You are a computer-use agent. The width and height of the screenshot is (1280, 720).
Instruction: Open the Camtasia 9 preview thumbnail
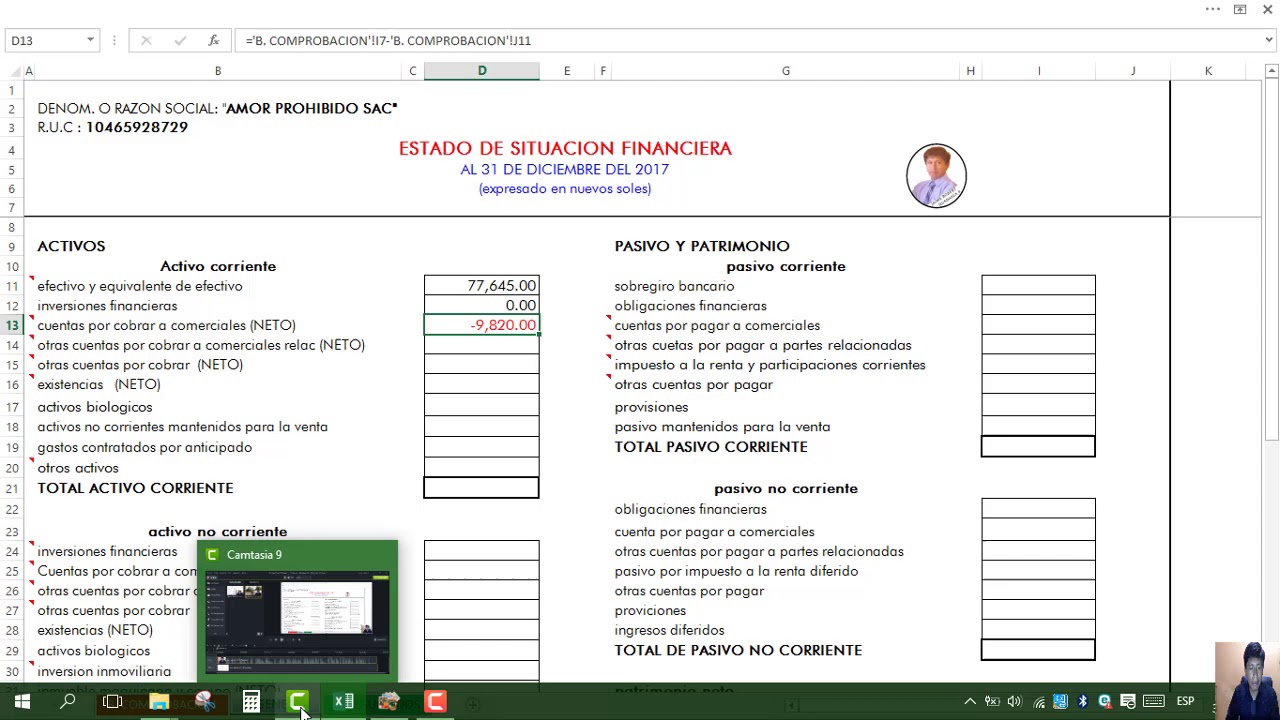point(298,624)
